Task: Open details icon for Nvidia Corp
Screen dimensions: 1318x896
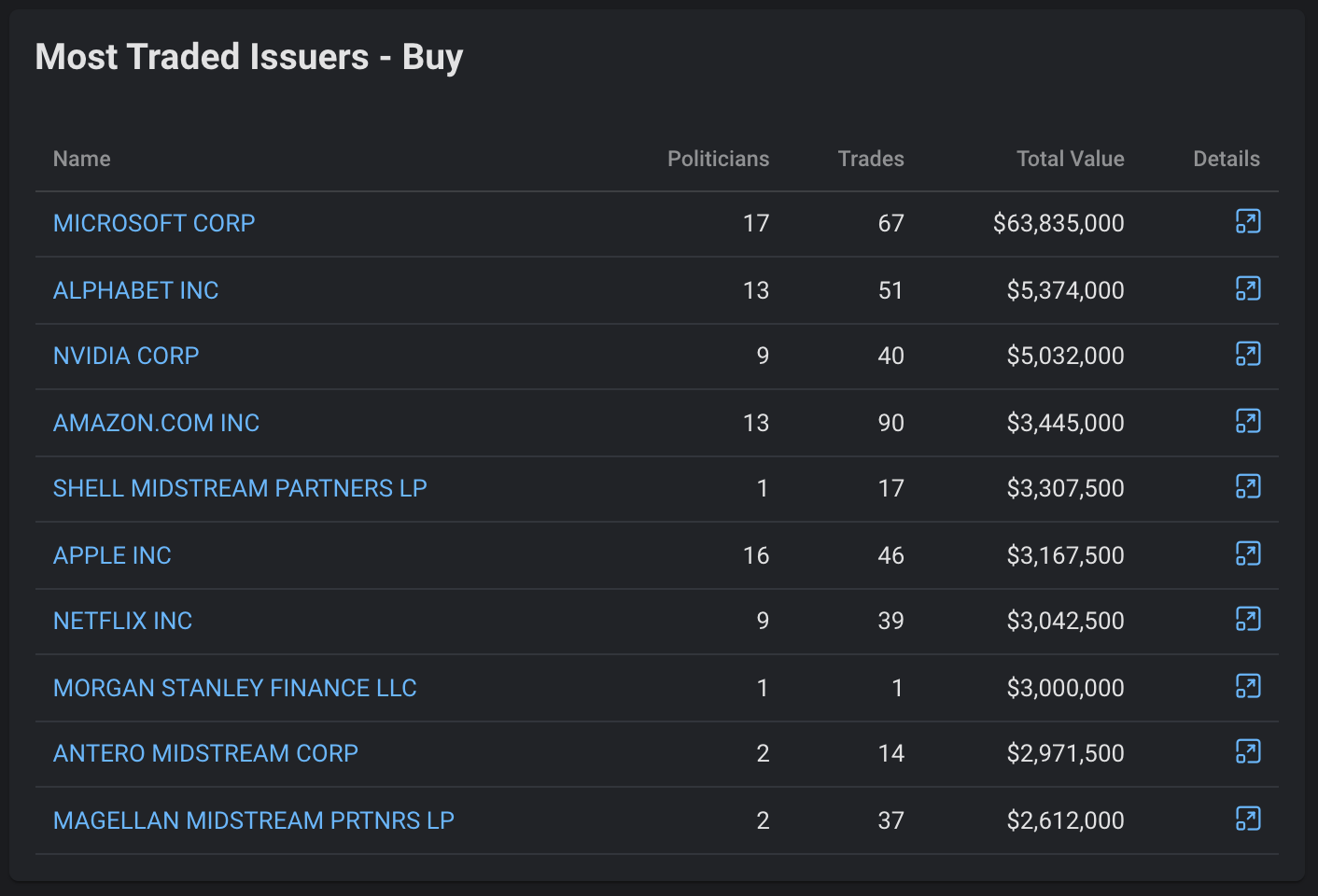Action: [1248, 355]
